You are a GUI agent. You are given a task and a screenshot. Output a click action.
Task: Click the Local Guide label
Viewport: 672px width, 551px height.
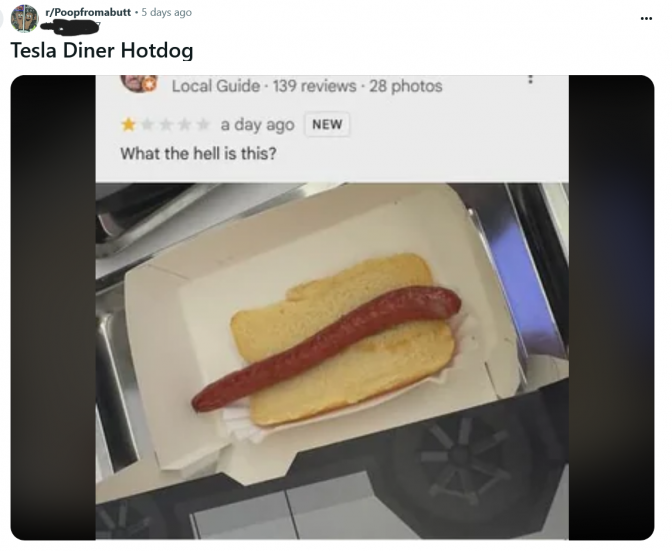click(216, 86)
